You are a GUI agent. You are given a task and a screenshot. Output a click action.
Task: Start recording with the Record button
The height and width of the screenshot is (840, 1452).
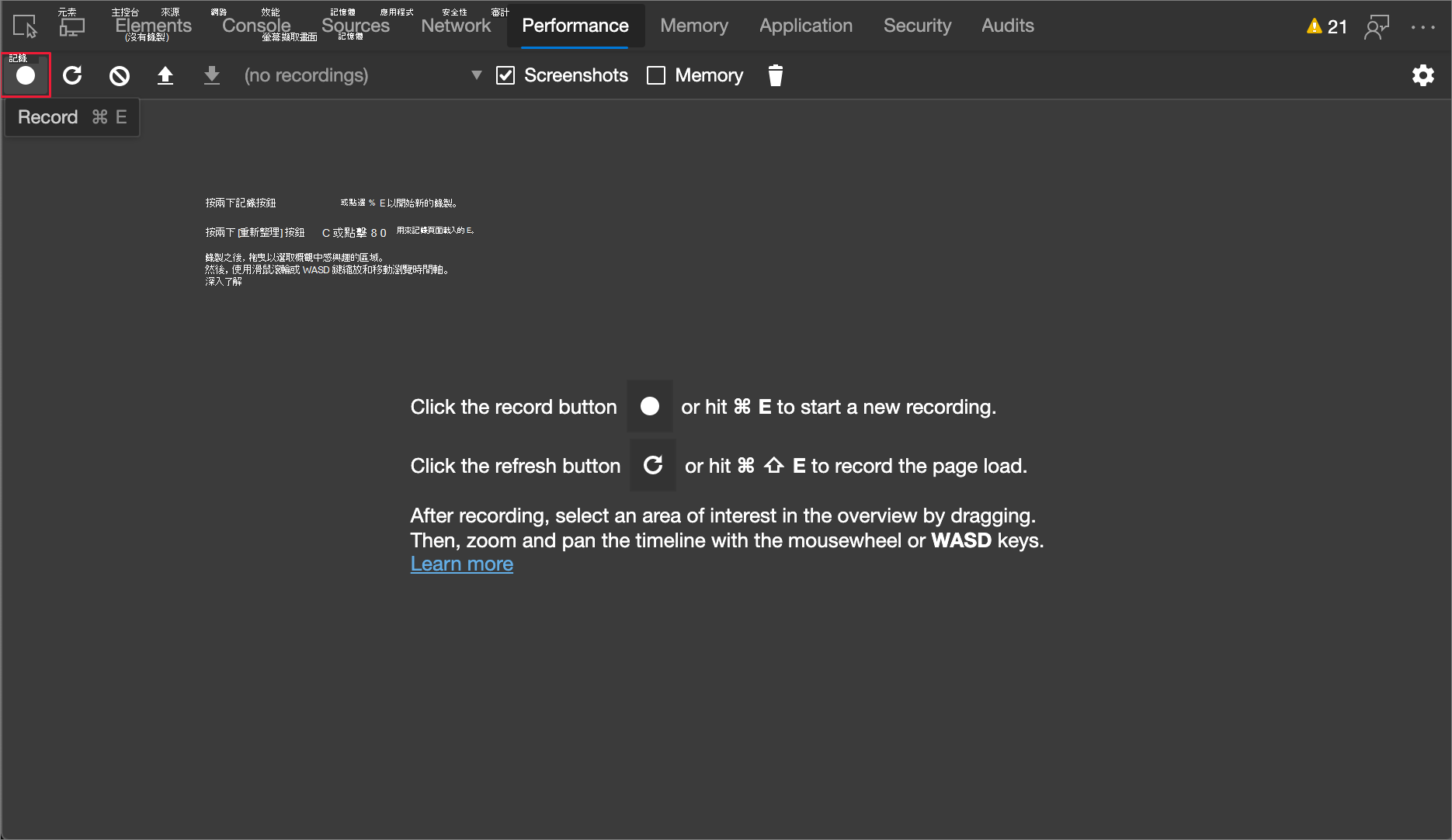tap(26, 75)
